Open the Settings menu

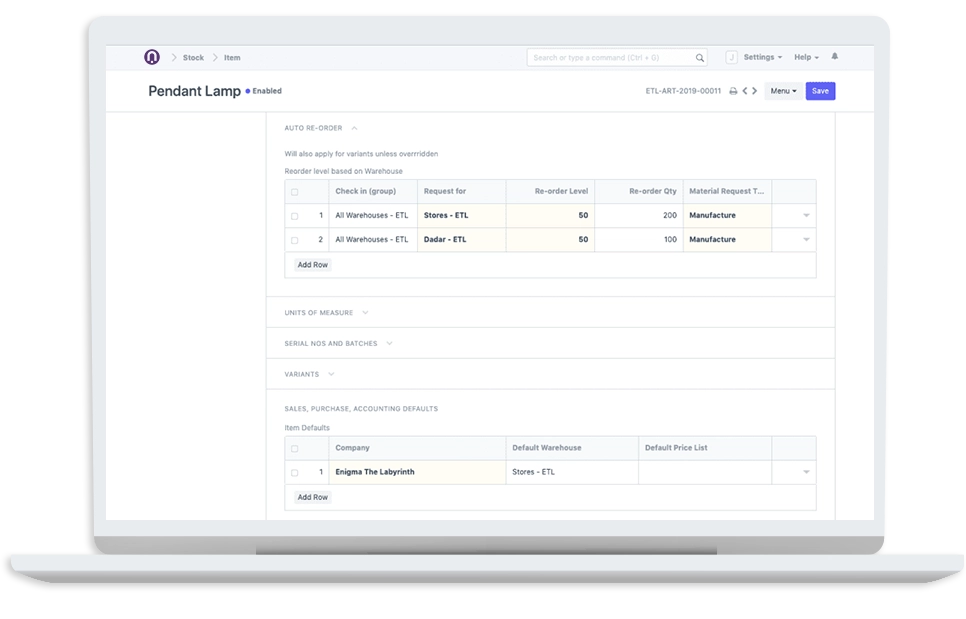pos(762,57)
